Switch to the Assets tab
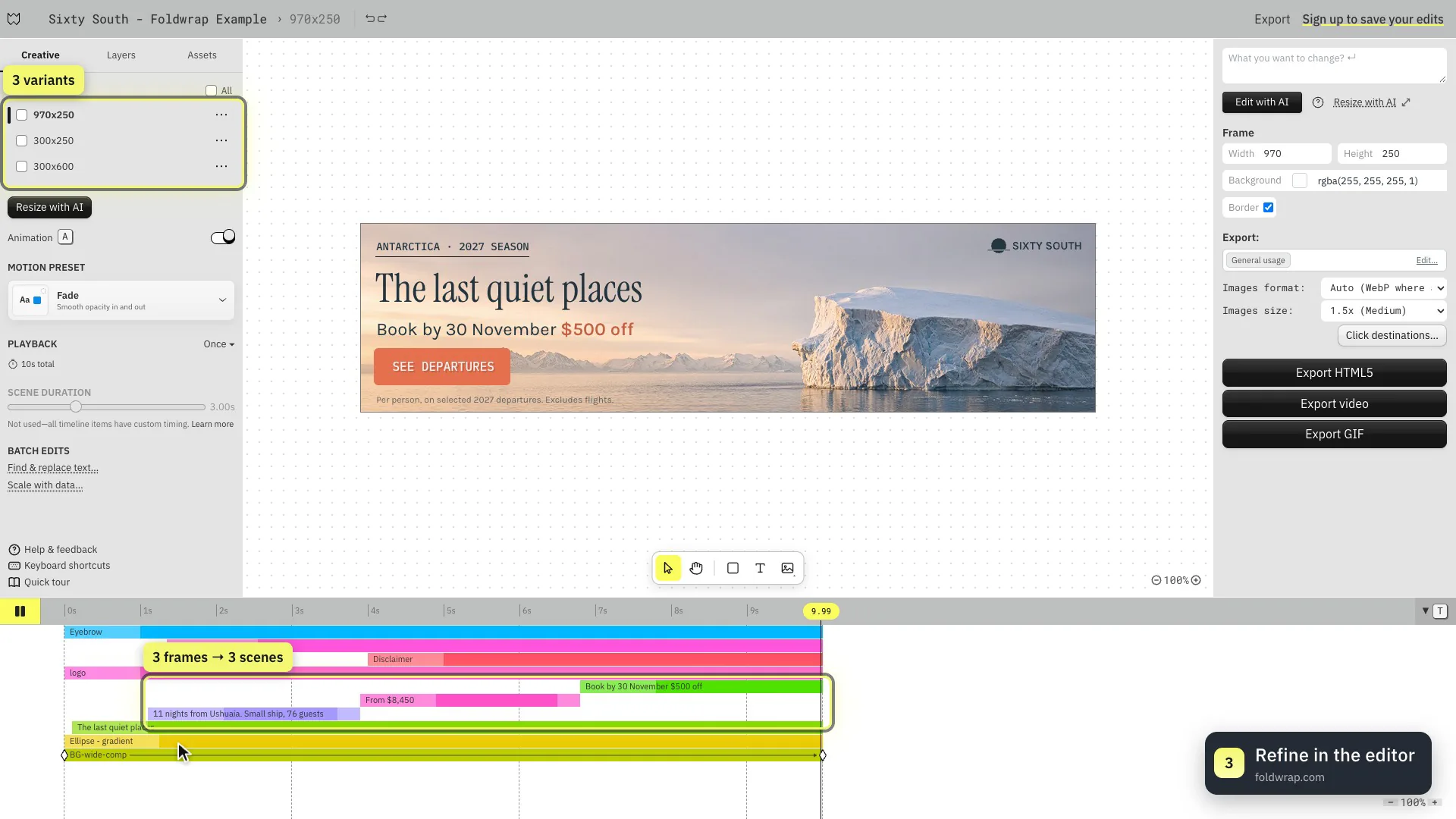 pos(202,55)
